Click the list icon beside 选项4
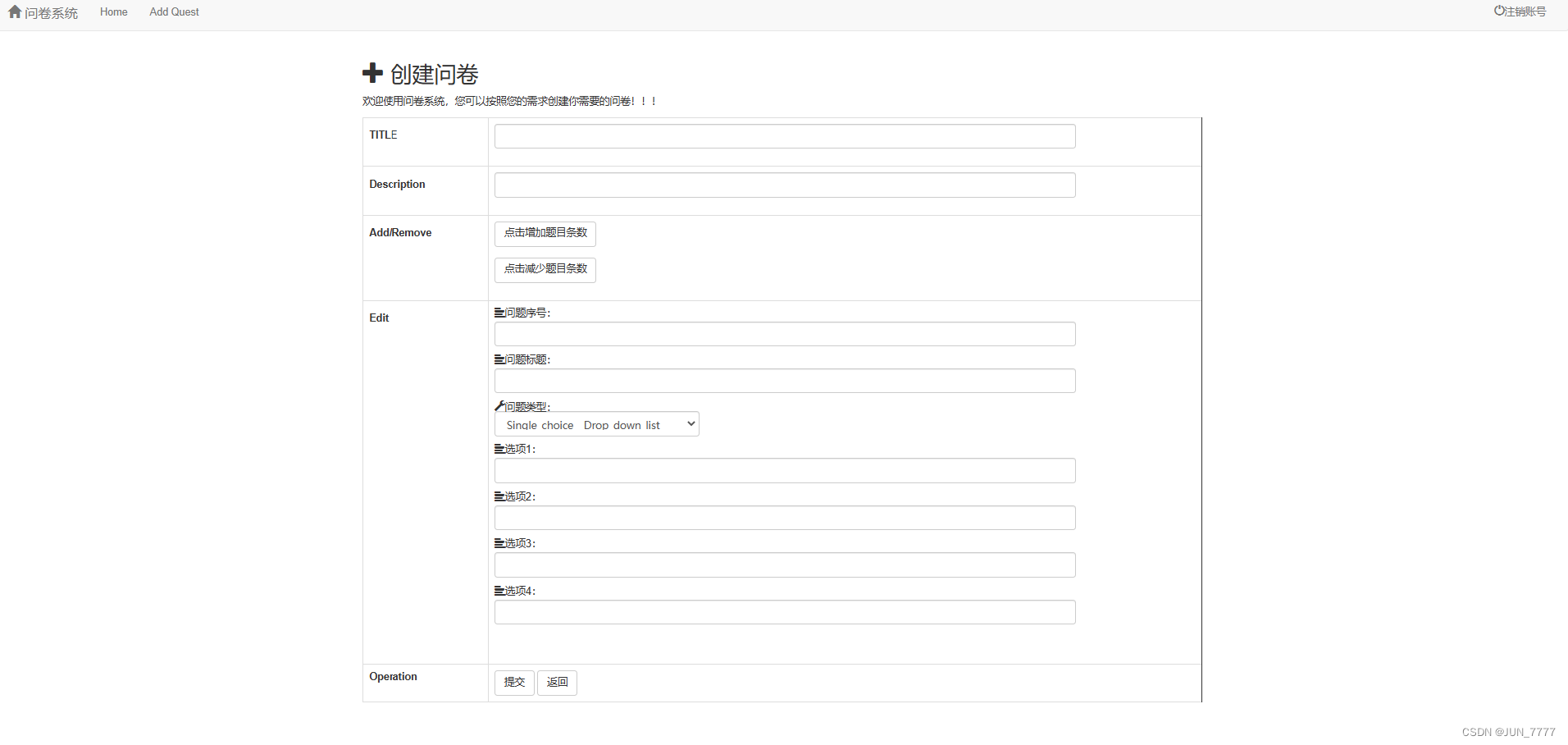The width and height of the screenshot is (1568, 745). pos(499,591)
